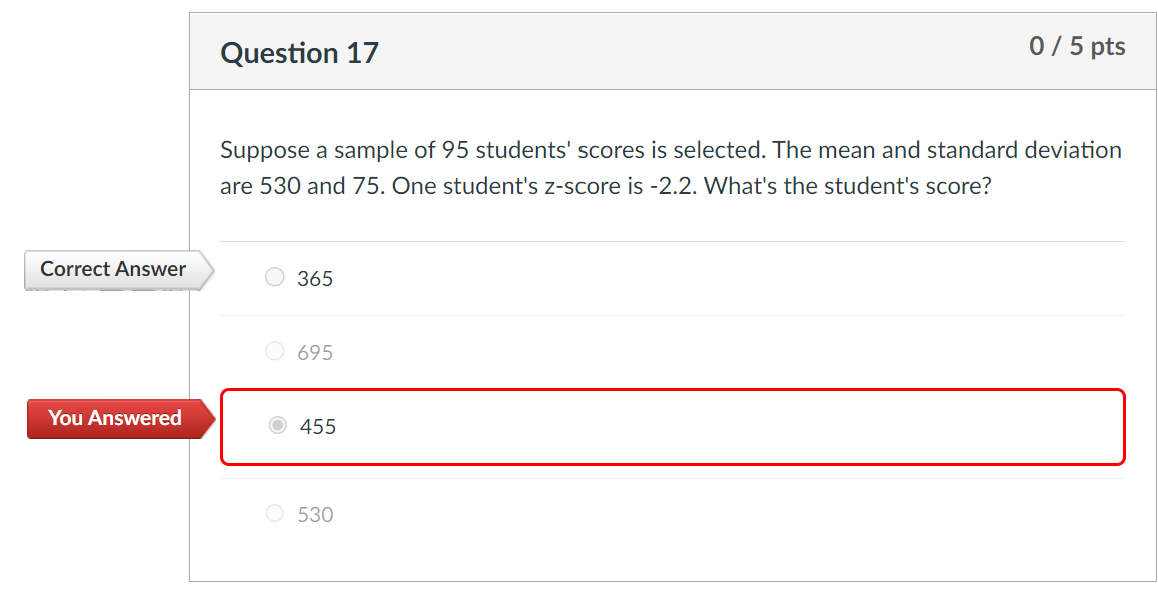Click the Question 17 heading
The width and height of the screenshot is (1158, 598).
(299, 52)
